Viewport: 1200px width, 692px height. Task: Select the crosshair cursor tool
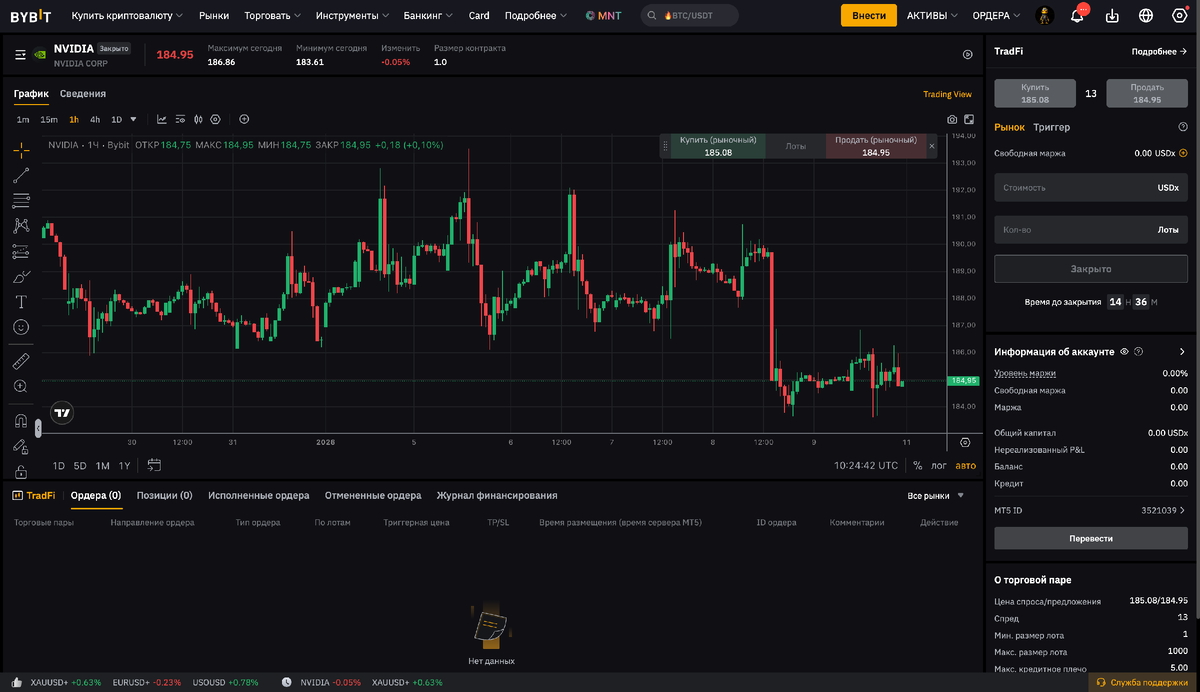21,150
